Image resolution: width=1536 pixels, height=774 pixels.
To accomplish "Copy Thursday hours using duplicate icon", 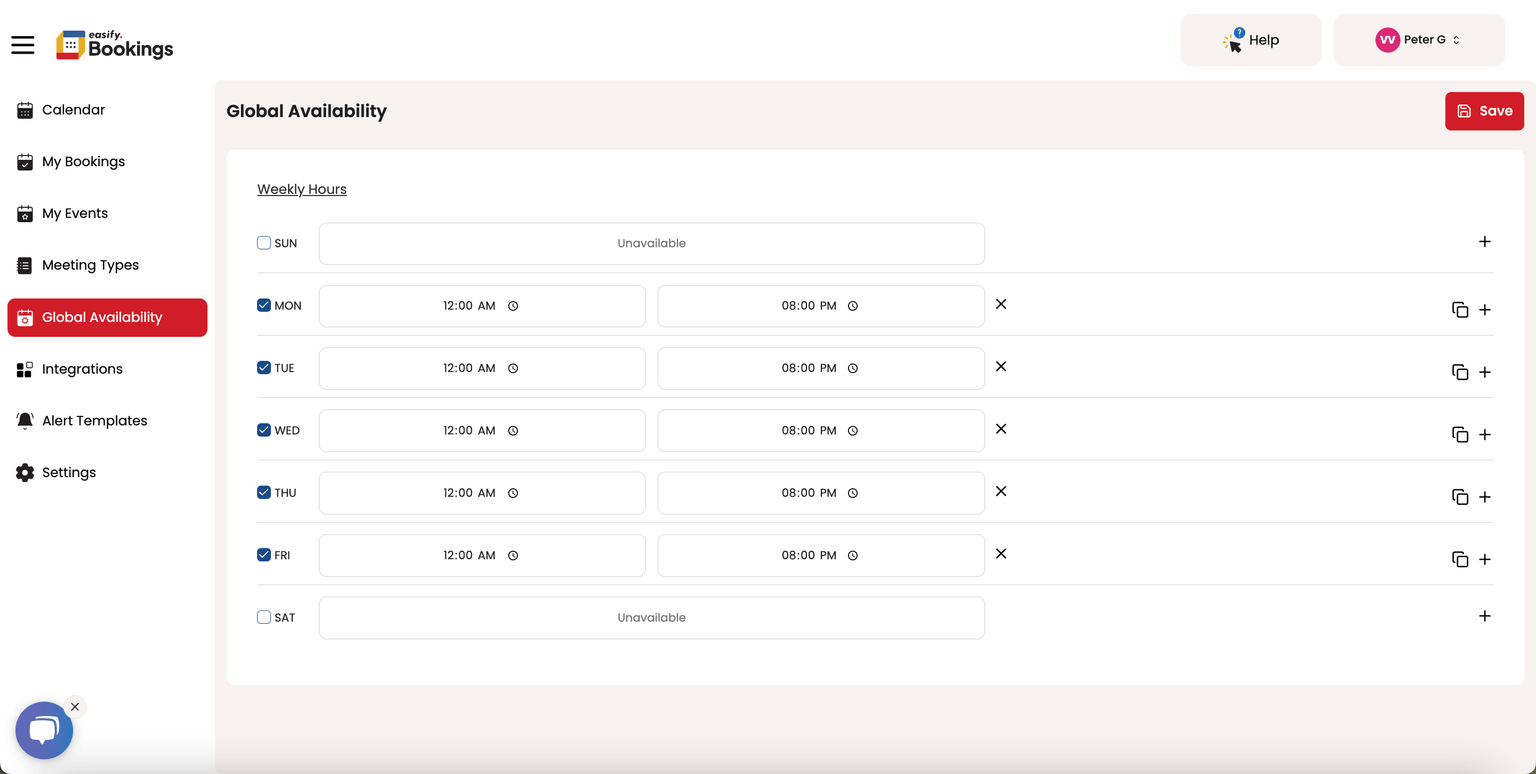I will (1460, 497).
